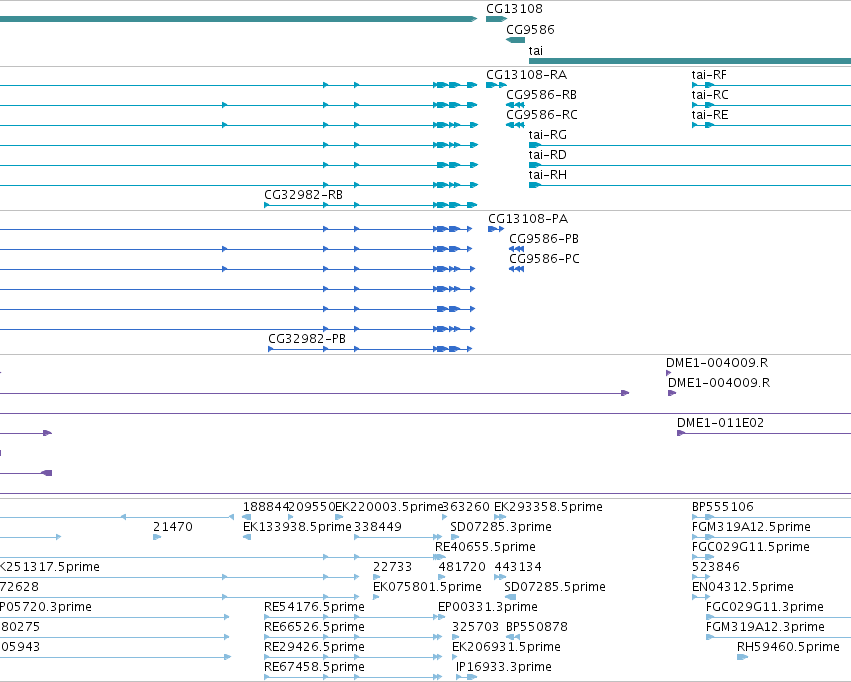
Task: Select the SD07285.3prime EST label
Action: click(x=501, y=527)
